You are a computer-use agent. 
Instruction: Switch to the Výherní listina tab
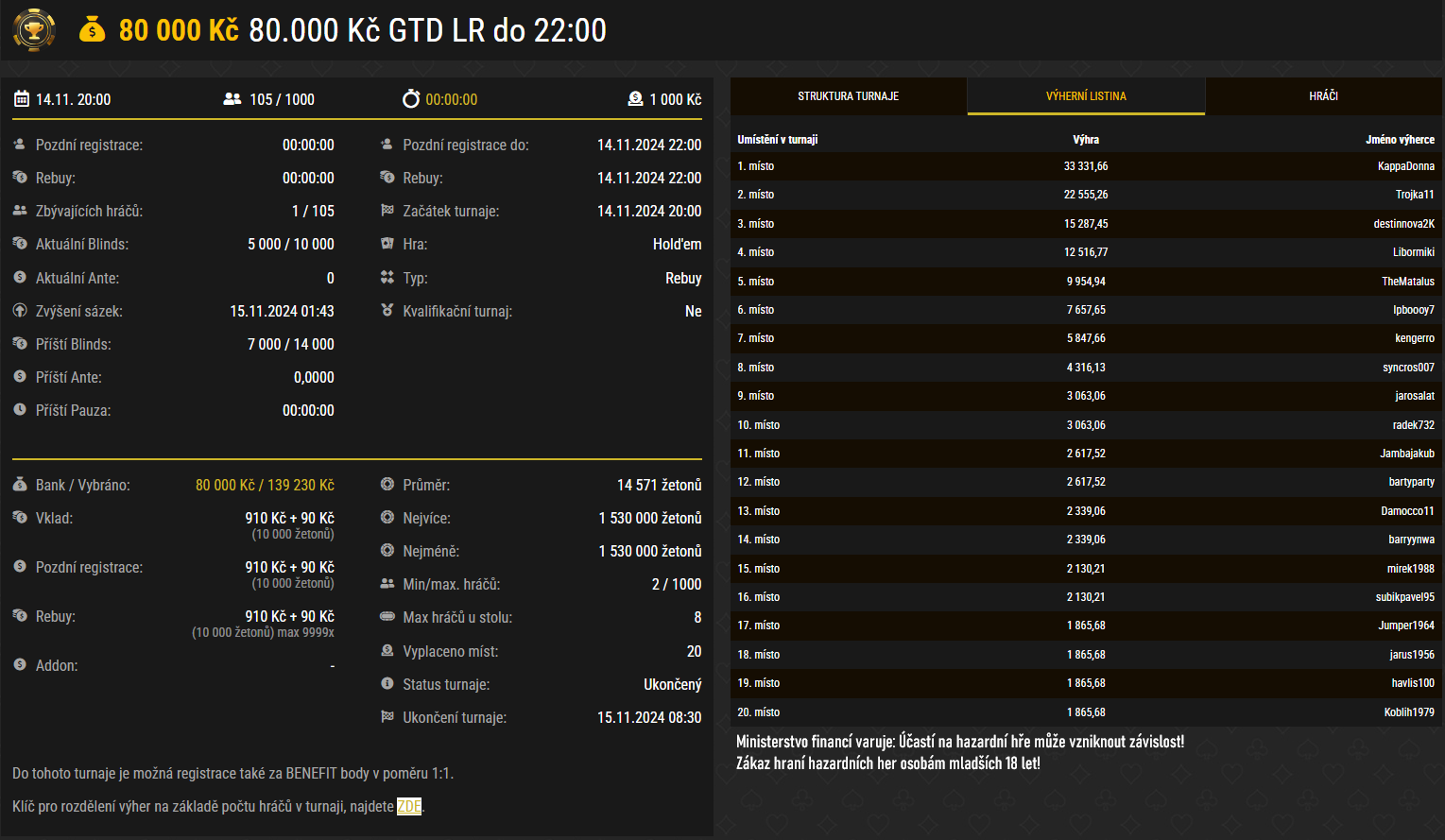pyautogui.click(x=1086, y=96)
